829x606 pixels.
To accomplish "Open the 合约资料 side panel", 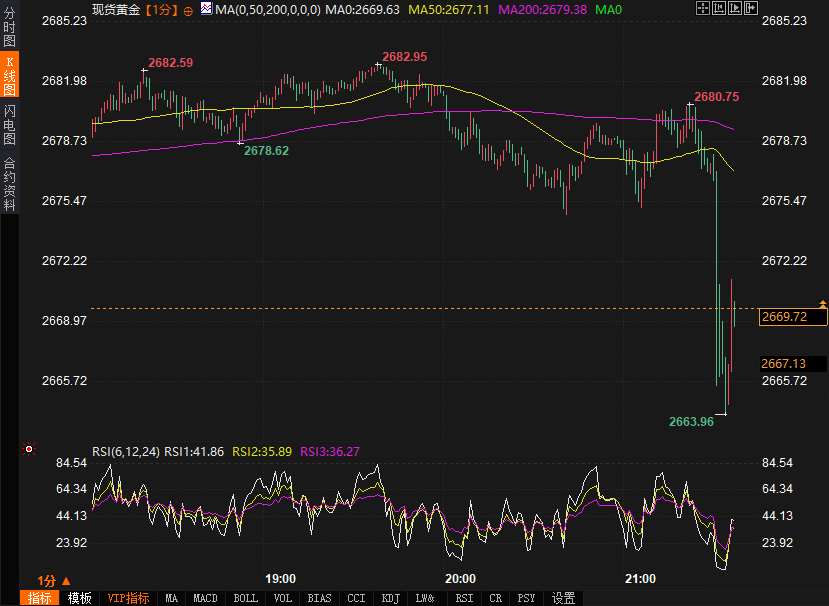I will (9, 183).
